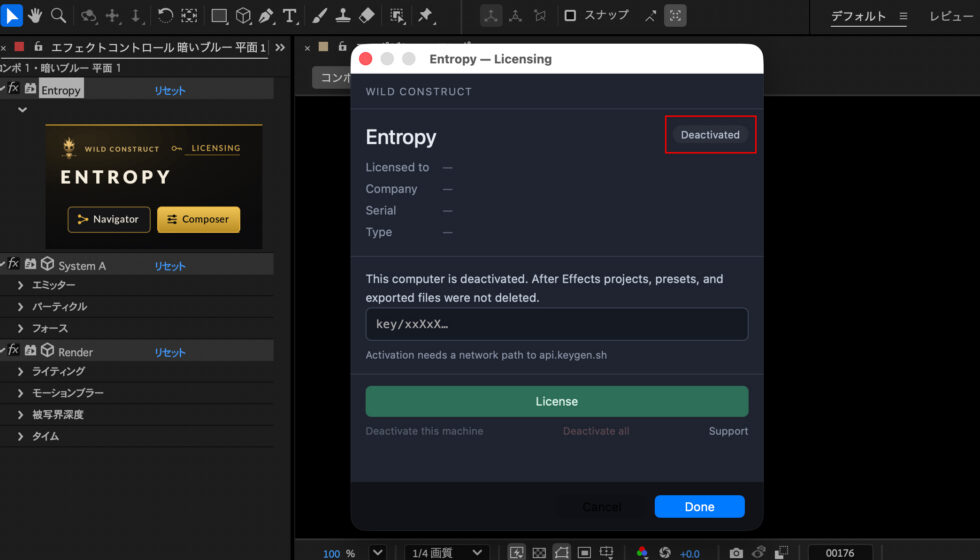
Task: Select the エフェクトコントロール panel tab
Action: point(159,47)
